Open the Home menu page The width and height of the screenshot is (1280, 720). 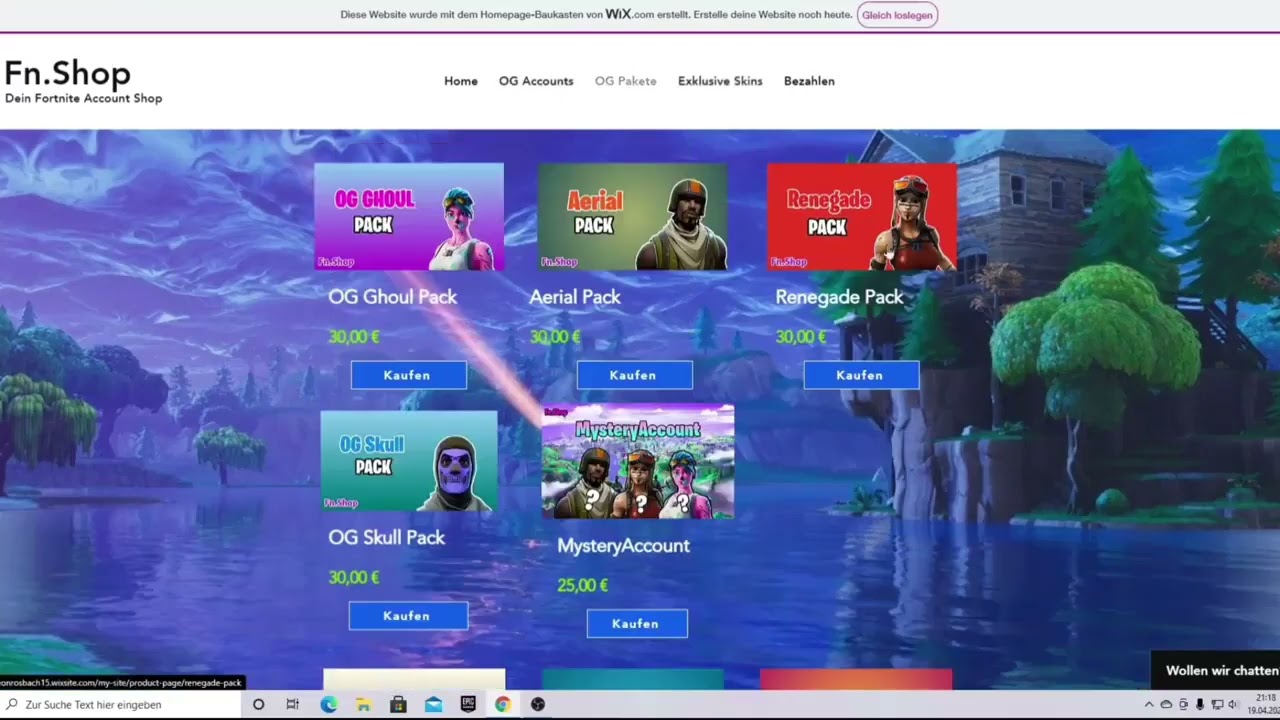(461, 81)
